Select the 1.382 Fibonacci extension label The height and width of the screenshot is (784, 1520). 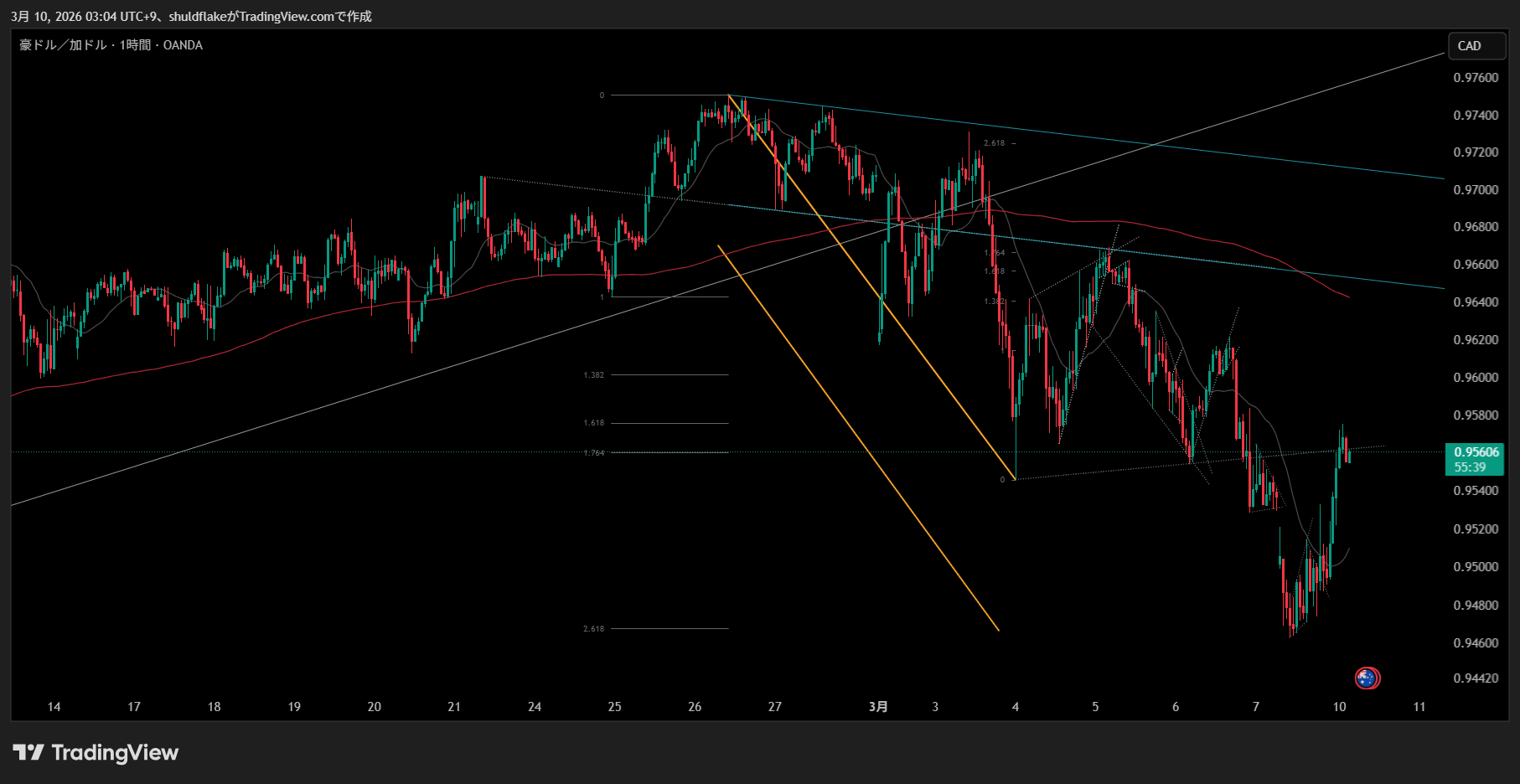point(593,375)
